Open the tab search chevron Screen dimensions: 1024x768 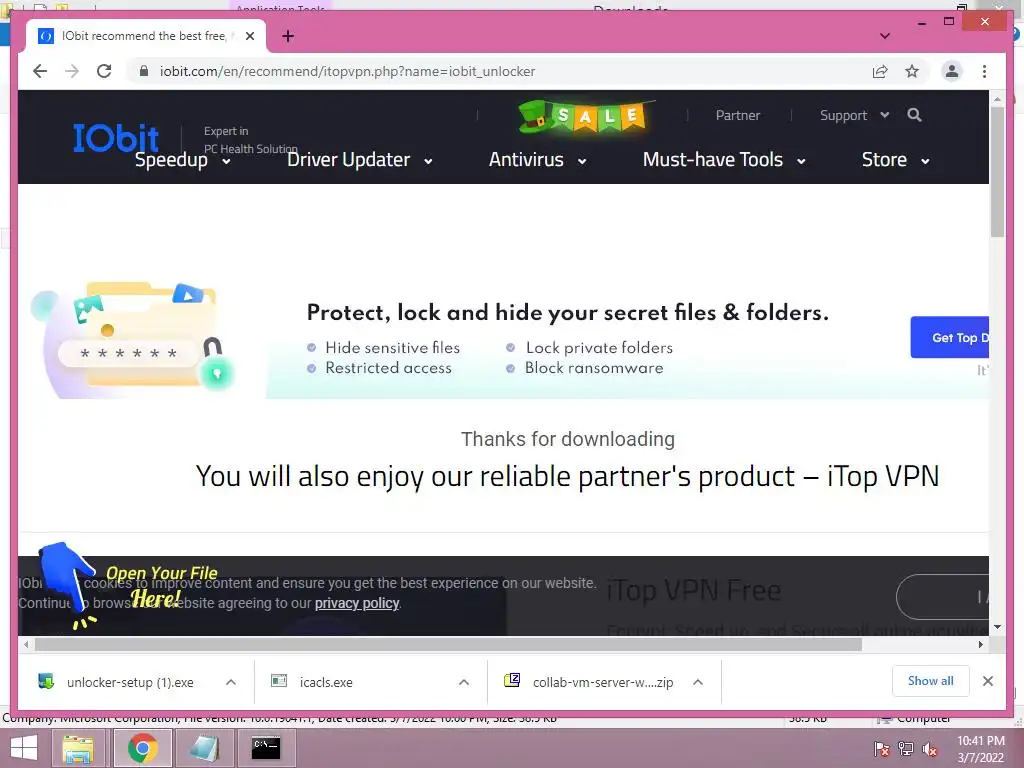click(884, 36)
